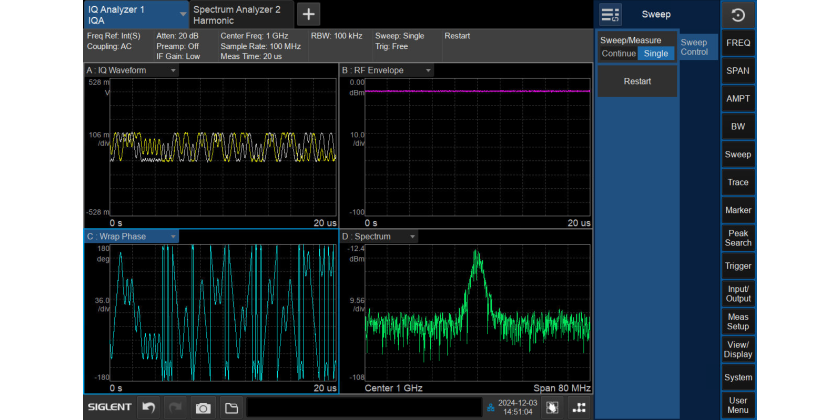Open the file folder icon

click(x=231, y=407)
